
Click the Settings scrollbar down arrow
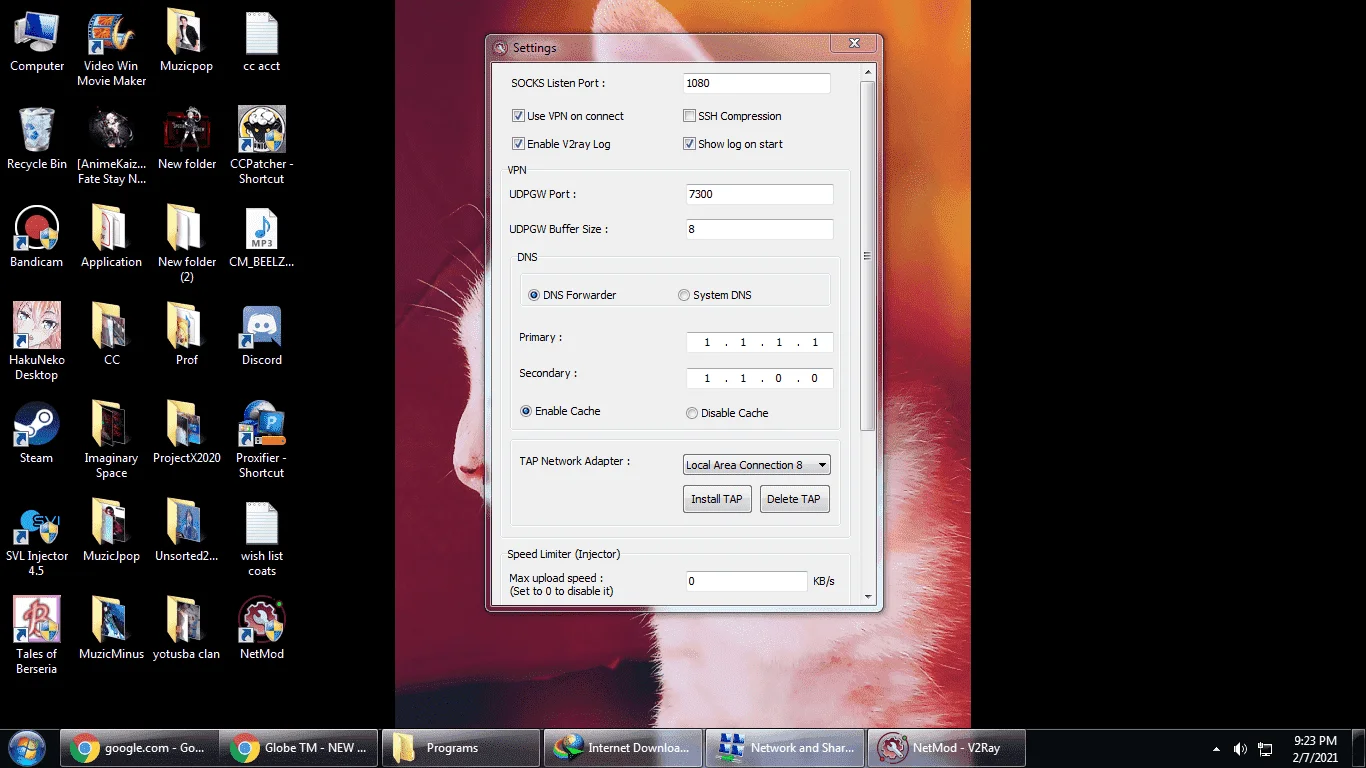(867, 596)
